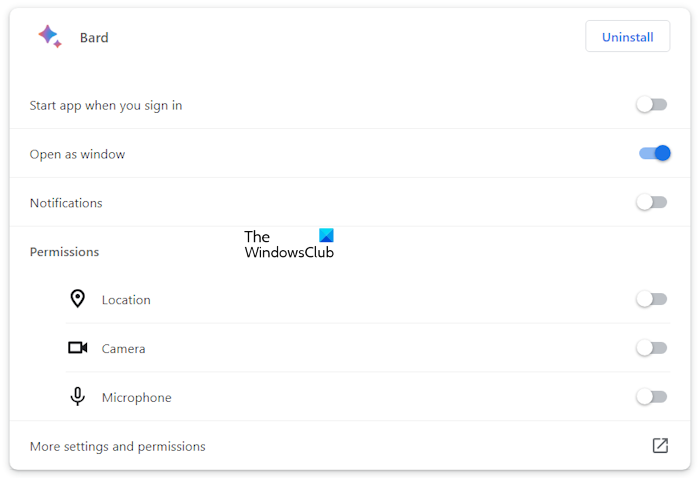
Task: Click the Bard sparkle app icon
Action: [49, 37]
